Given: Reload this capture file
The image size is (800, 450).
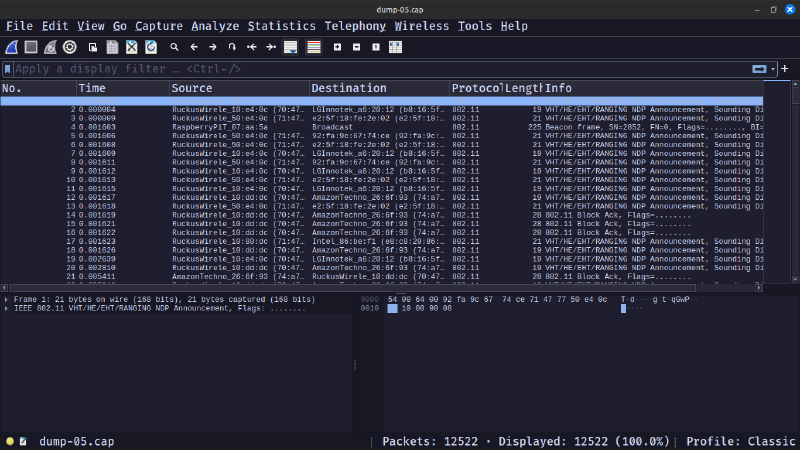Looking at the screenshot, I should point(151,47).
